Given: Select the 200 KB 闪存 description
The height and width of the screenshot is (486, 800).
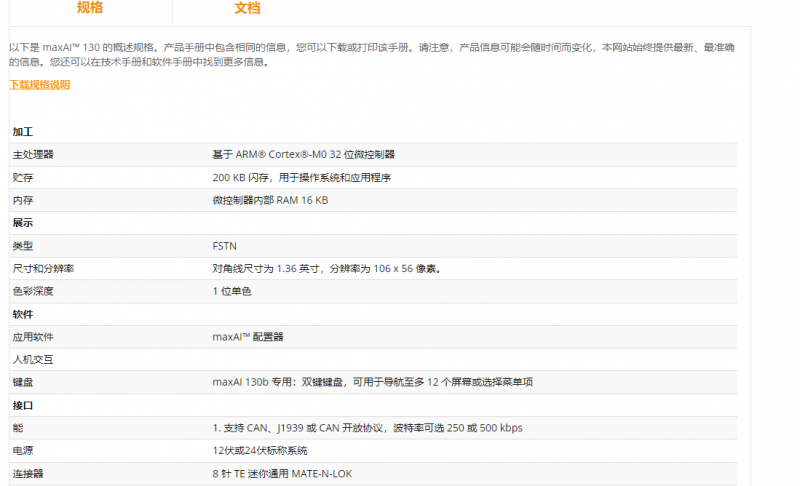Looking at the screenshot, I should click(x=301, y=177).
